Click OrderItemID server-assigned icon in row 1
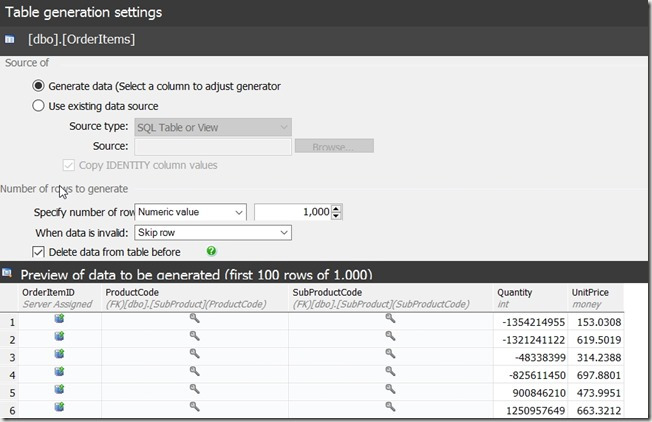The height and width of the screenshot is (422, 652). point(59,319)
